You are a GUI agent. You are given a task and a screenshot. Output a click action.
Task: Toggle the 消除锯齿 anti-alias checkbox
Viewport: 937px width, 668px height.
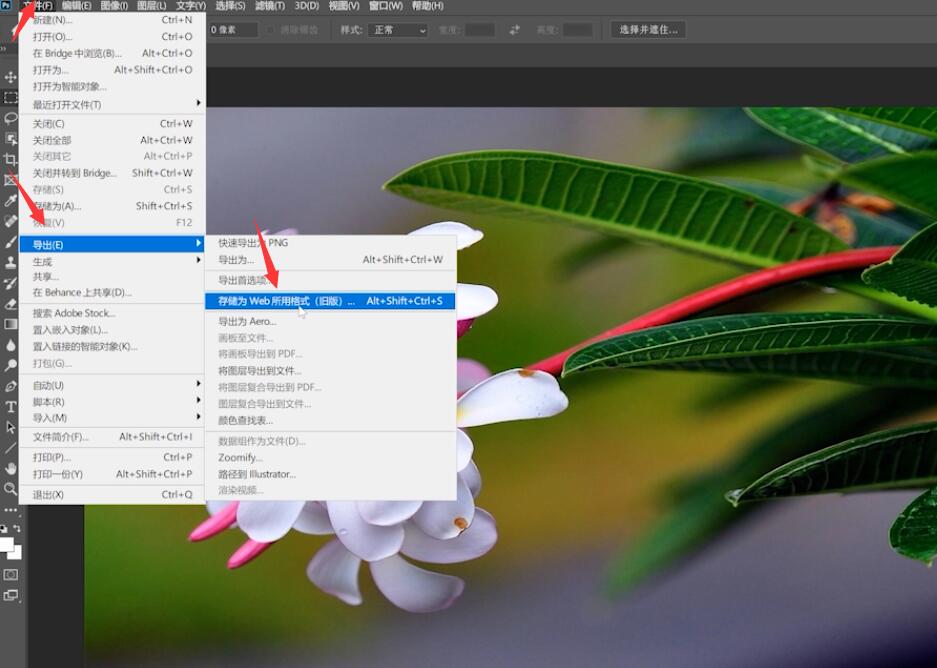272,30
